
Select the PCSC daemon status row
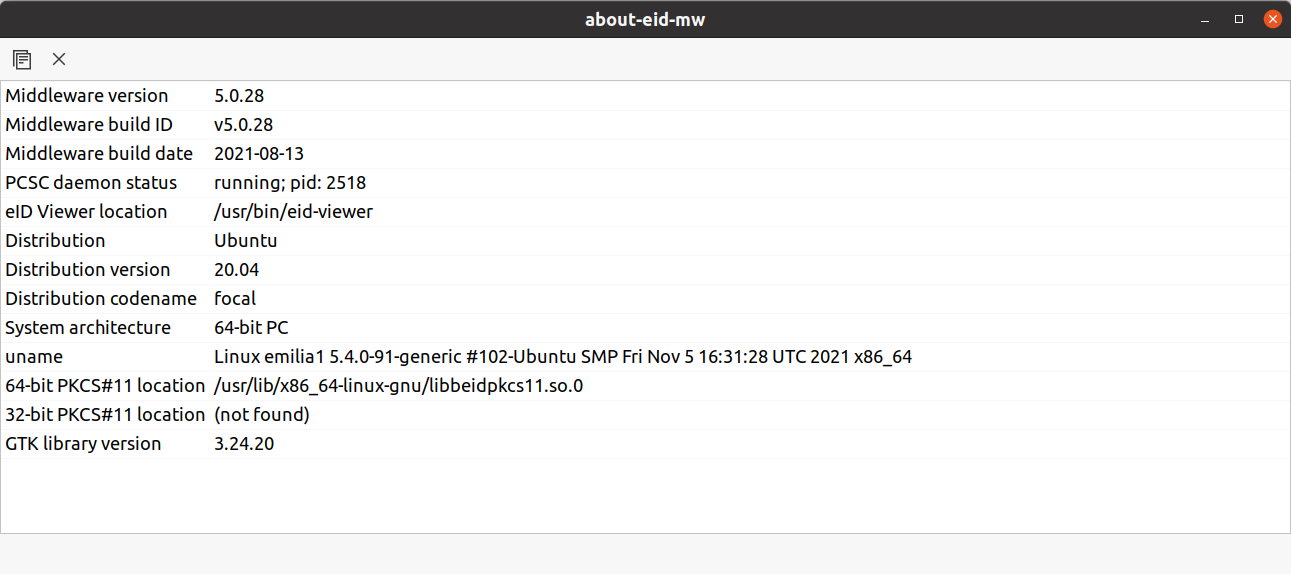tap(645, 183)
